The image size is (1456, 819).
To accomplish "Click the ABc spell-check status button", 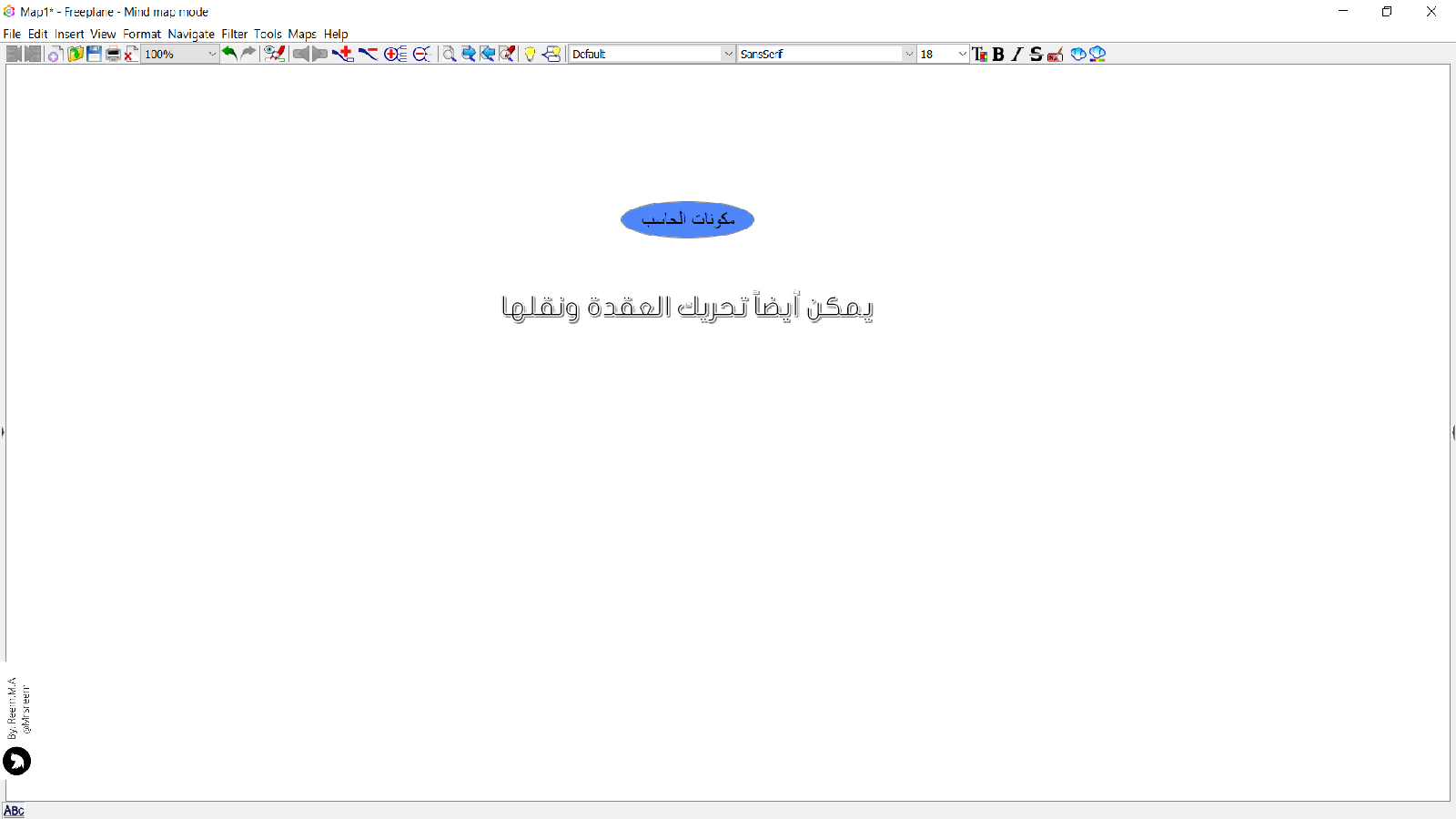I will click(x=14, y=811).
